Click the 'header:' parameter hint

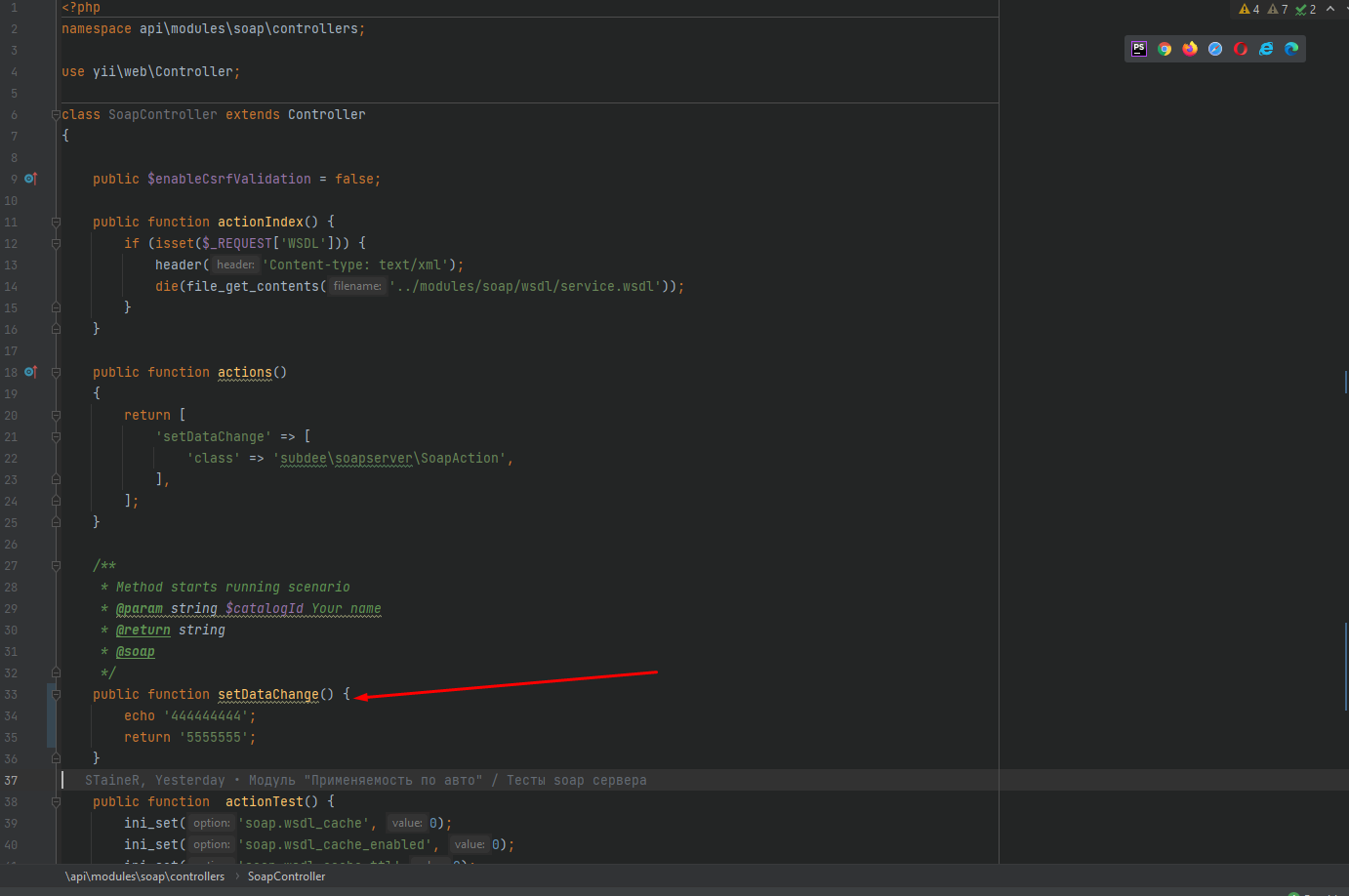point(235,265)
